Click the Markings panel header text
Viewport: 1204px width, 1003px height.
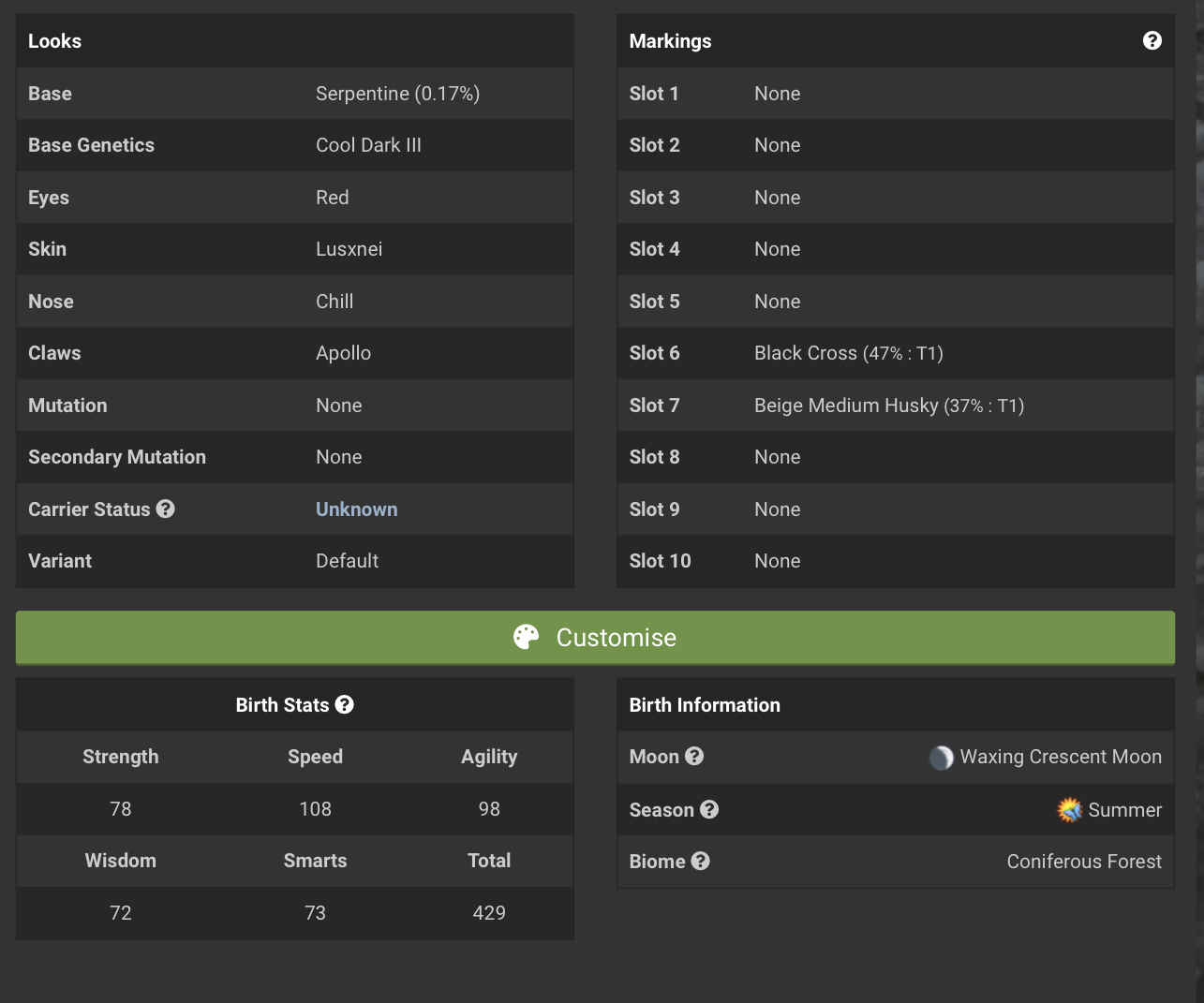[671, 41]
